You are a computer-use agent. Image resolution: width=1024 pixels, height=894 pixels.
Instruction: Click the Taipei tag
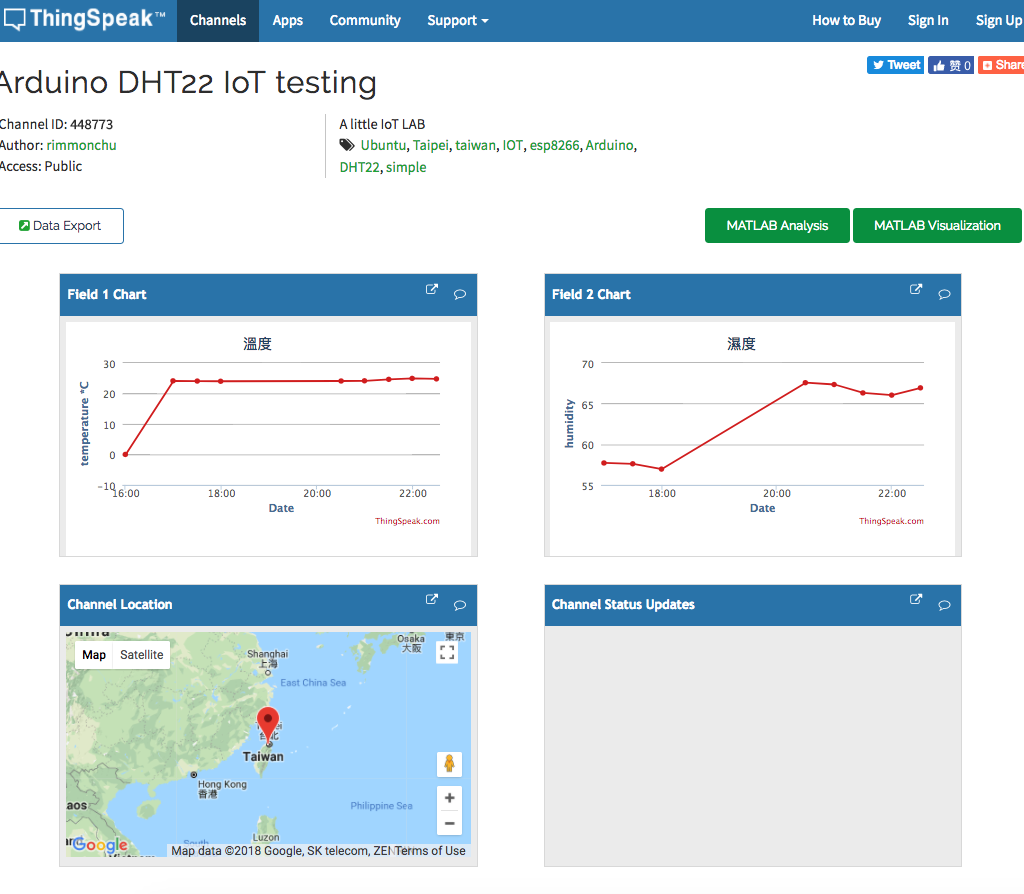click(x=431, y=145)
